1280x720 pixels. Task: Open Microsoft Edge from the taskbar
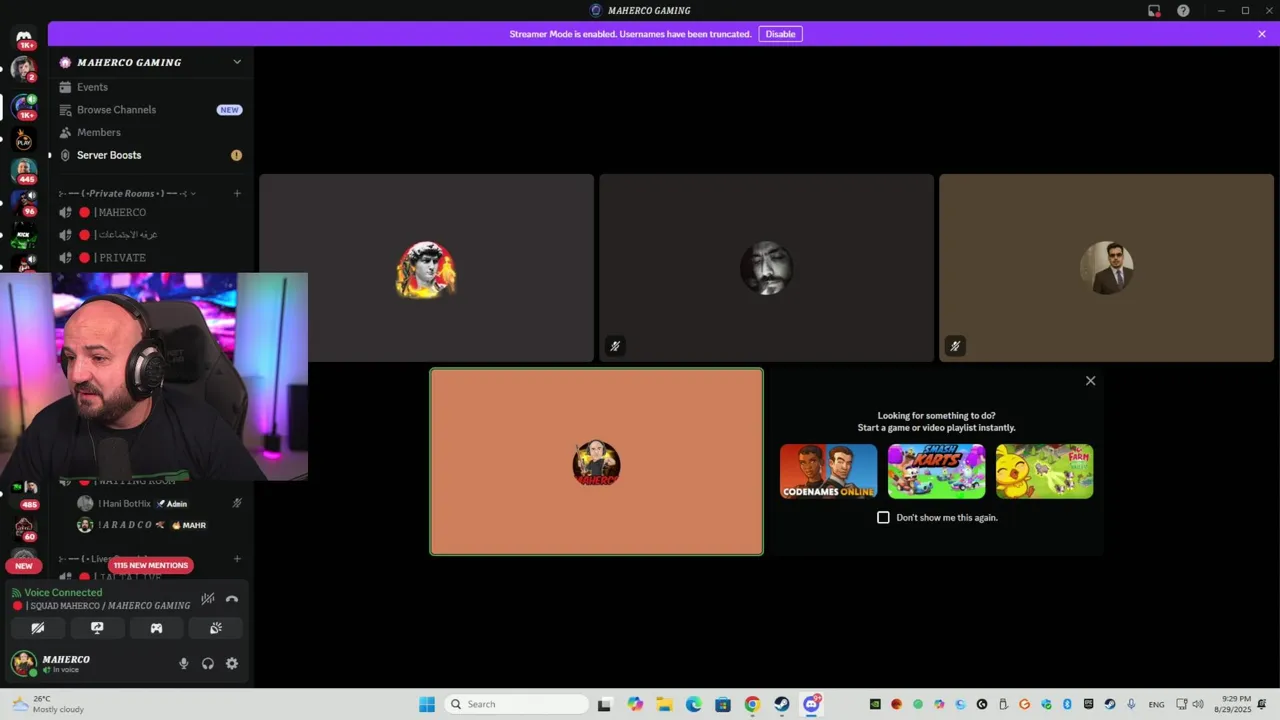pos(694,704)
